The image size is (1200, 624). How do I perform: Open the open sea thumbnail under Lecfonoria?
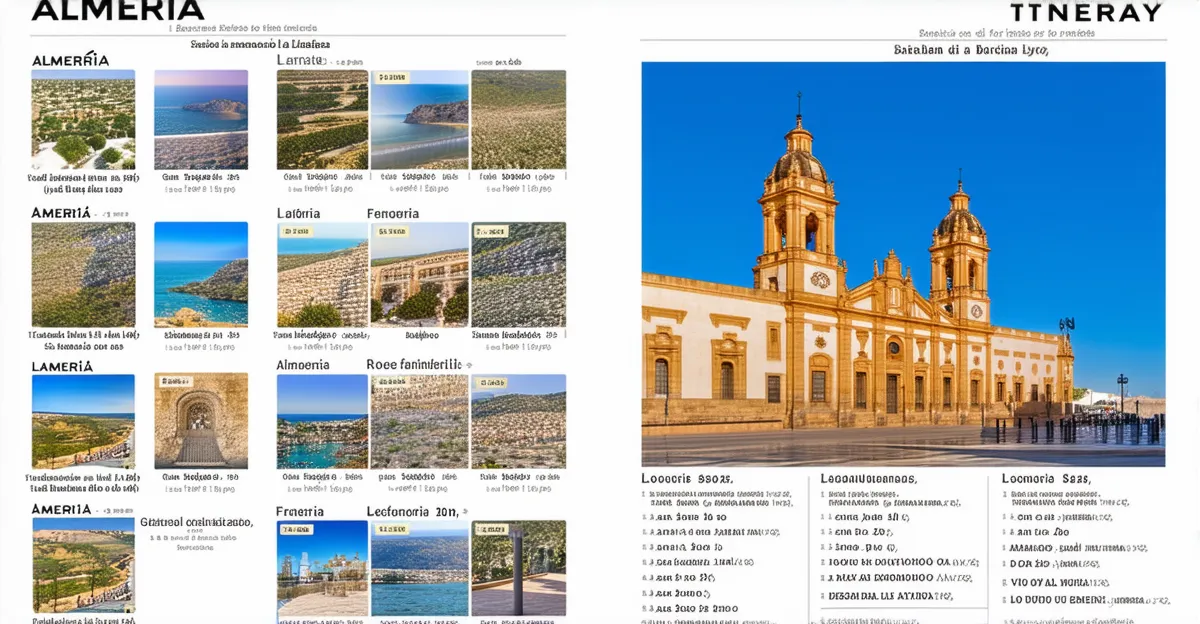coord(419,568)
